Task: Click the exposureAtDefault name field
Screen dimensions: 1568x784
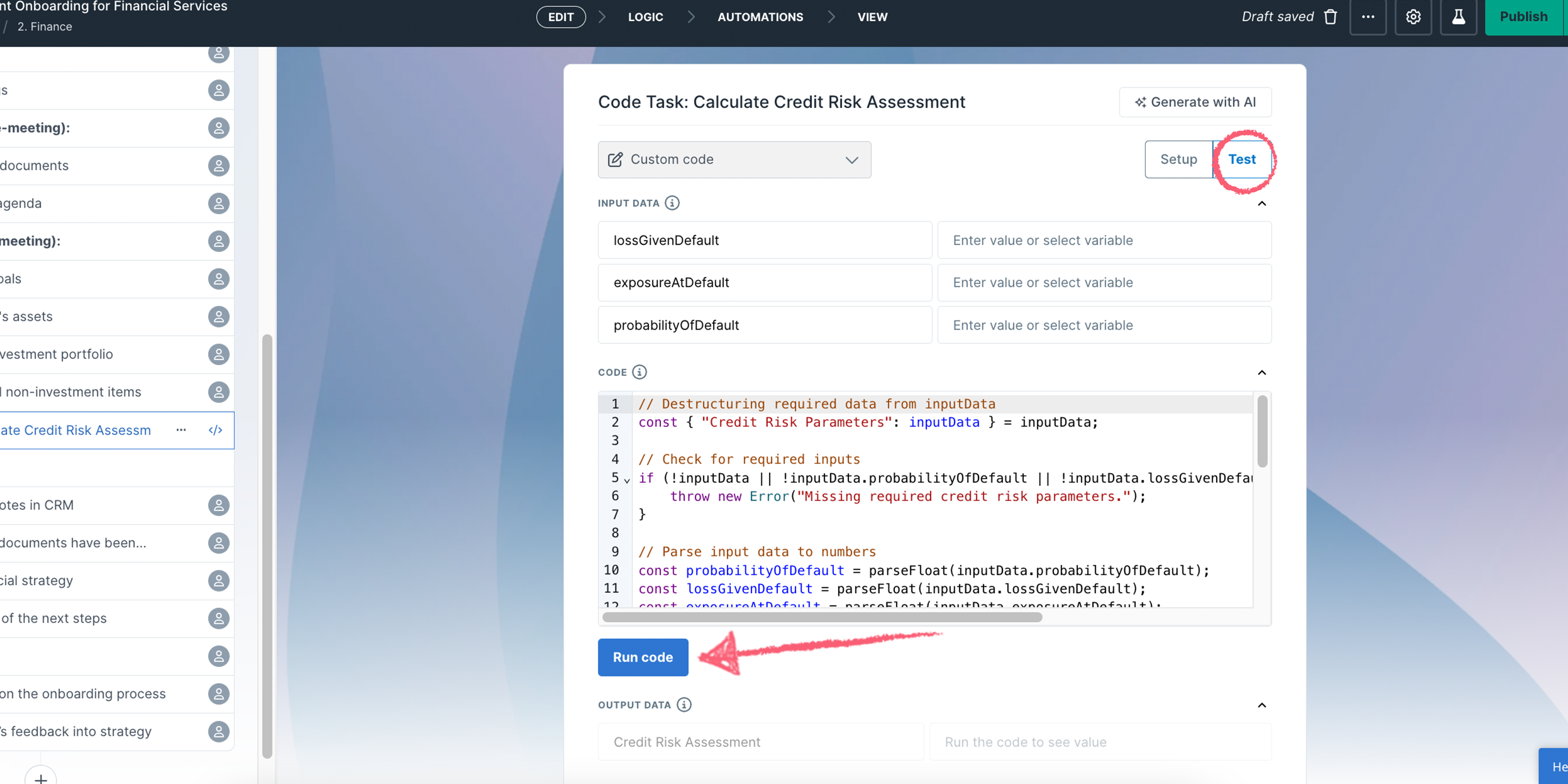Action: click(765, 283)
